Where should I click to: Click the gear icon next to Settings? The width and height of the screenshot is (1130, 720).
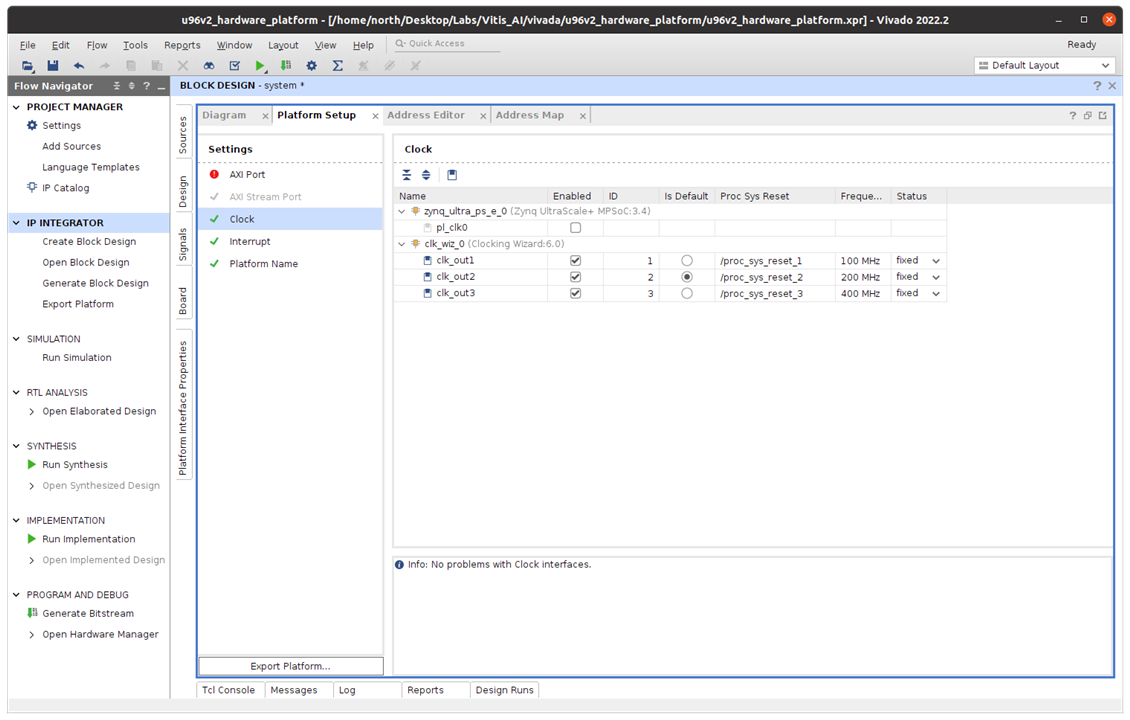[x=32, y=125]
